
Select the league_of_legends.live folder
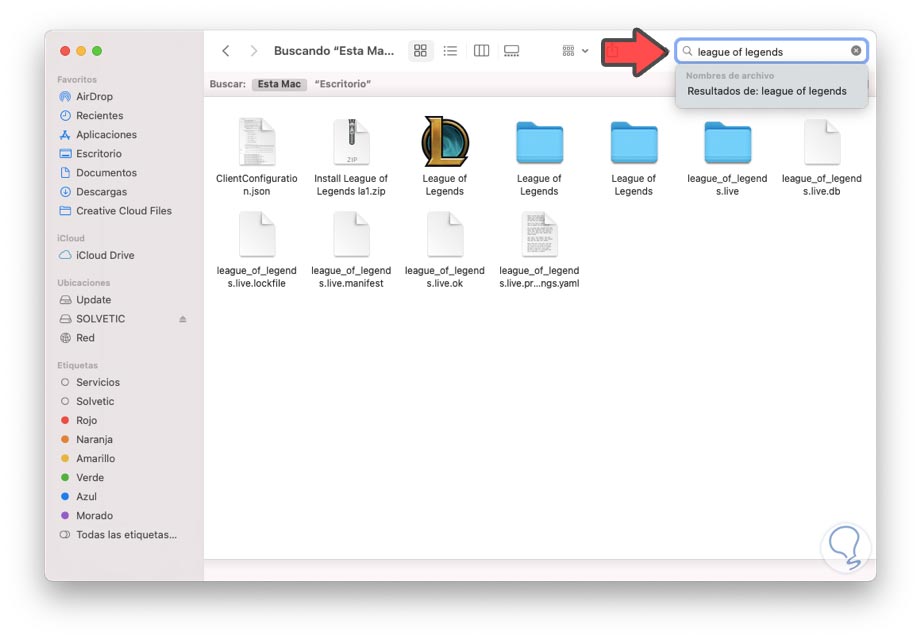coord(727,142)
